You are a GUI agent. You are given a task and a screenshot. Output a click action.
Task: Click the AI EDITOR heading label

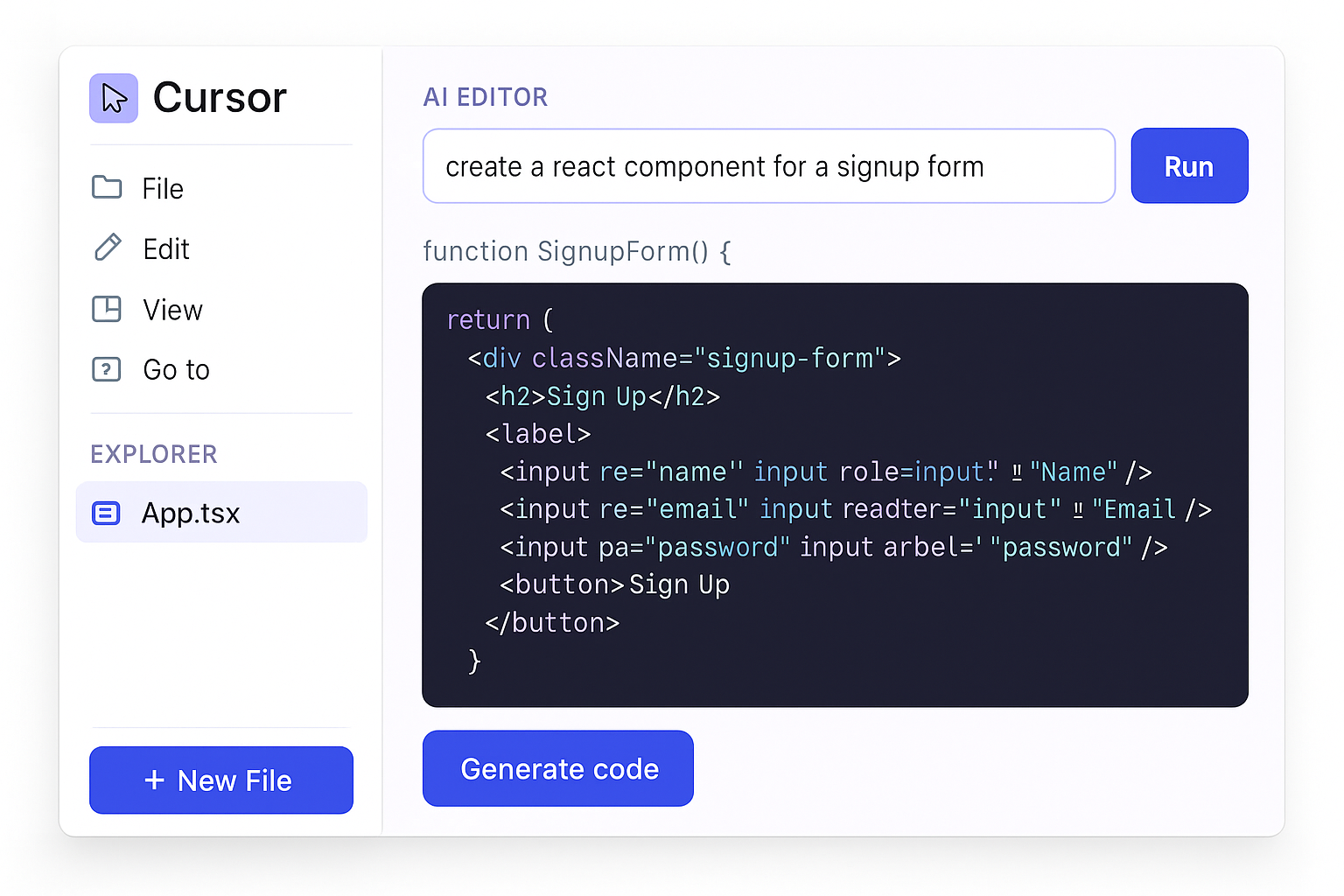(485, 96)
